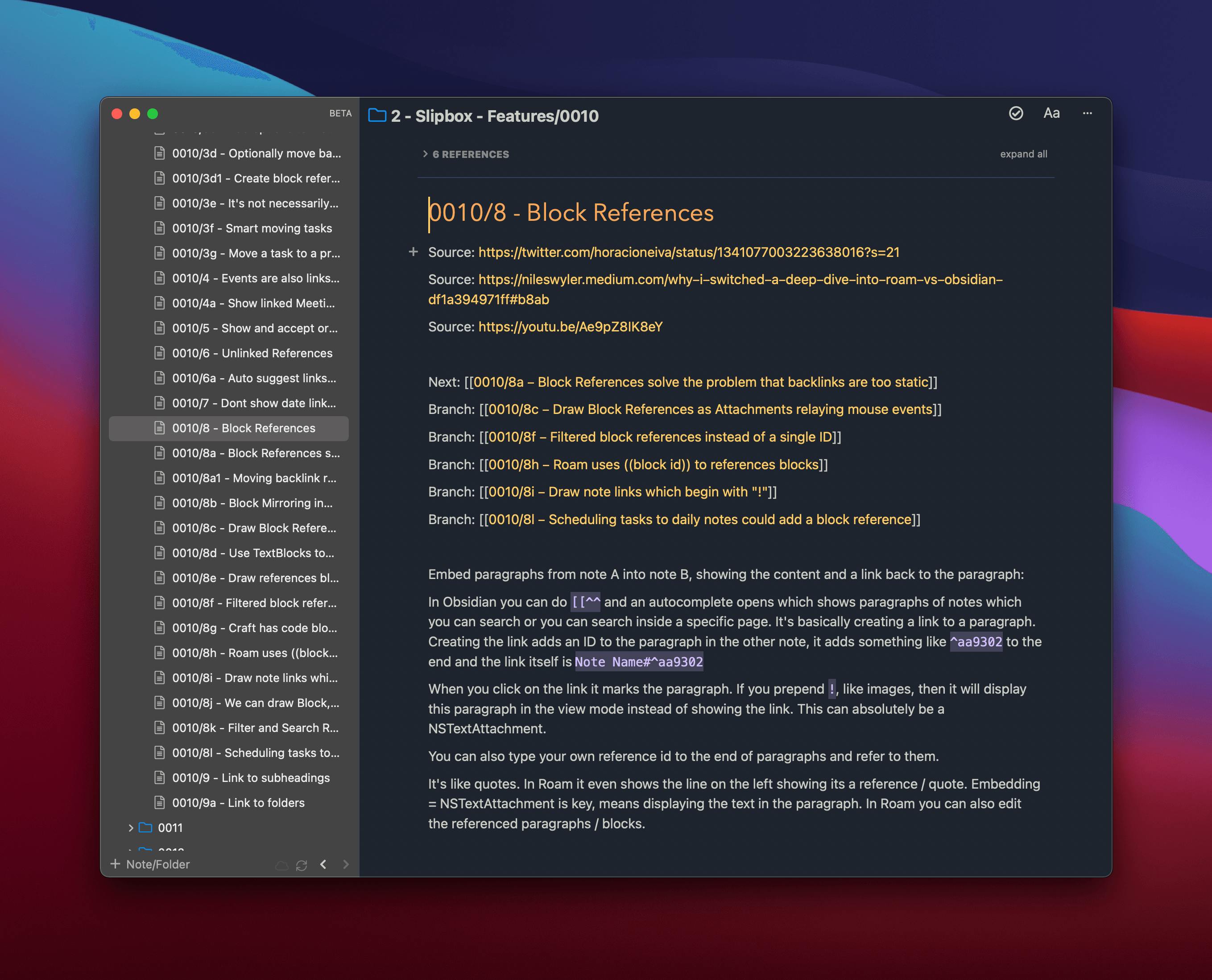Image resolution: width=1212 pixels, height=980 pixels.
Task: Click the checkmark review icon in toolbar
Action: pos(1016,113)
